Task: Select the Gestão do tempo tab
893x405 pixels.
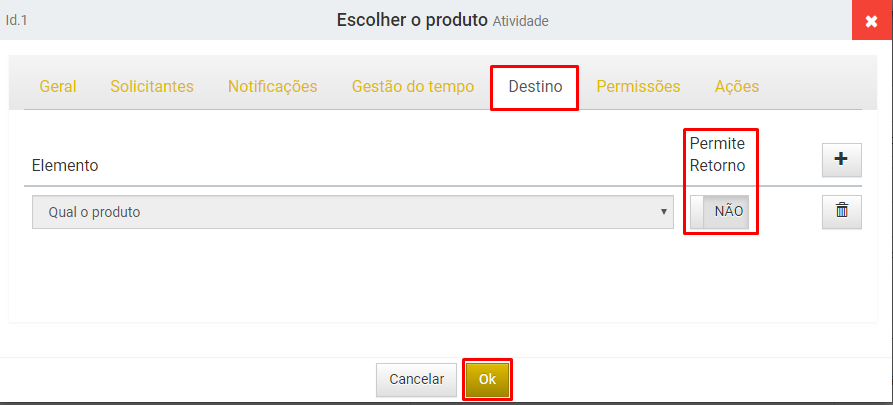Action: 413,87
